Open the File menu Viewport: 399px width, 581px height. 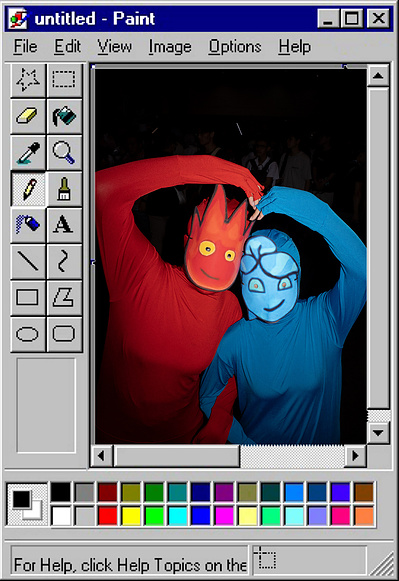(x=26, y=47)
